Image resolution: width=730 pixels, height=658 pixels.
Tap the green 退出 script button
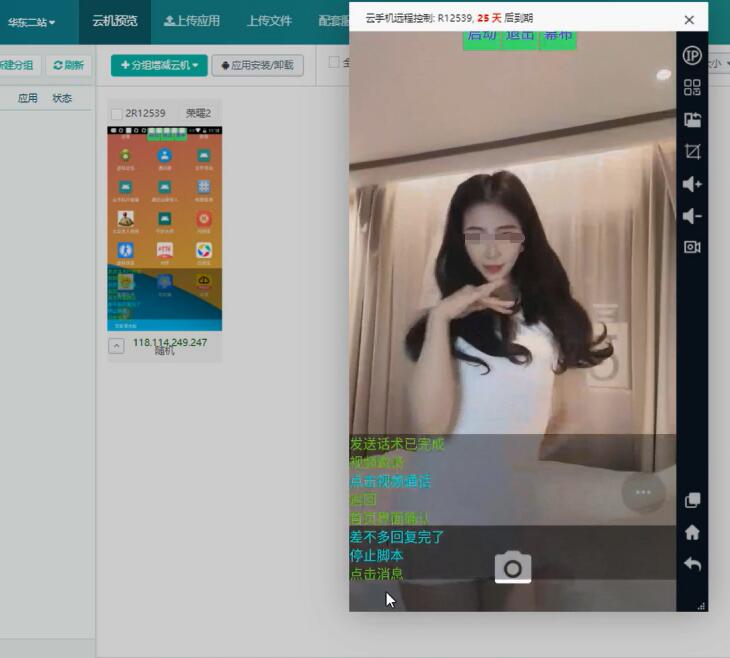coord(520,39)
